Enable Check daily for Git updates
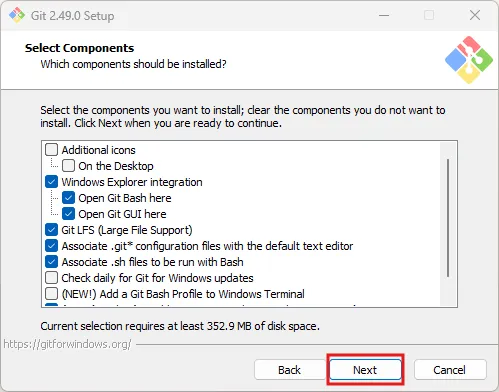The width and height of the screenshot is (499, 392). [52, 278]
